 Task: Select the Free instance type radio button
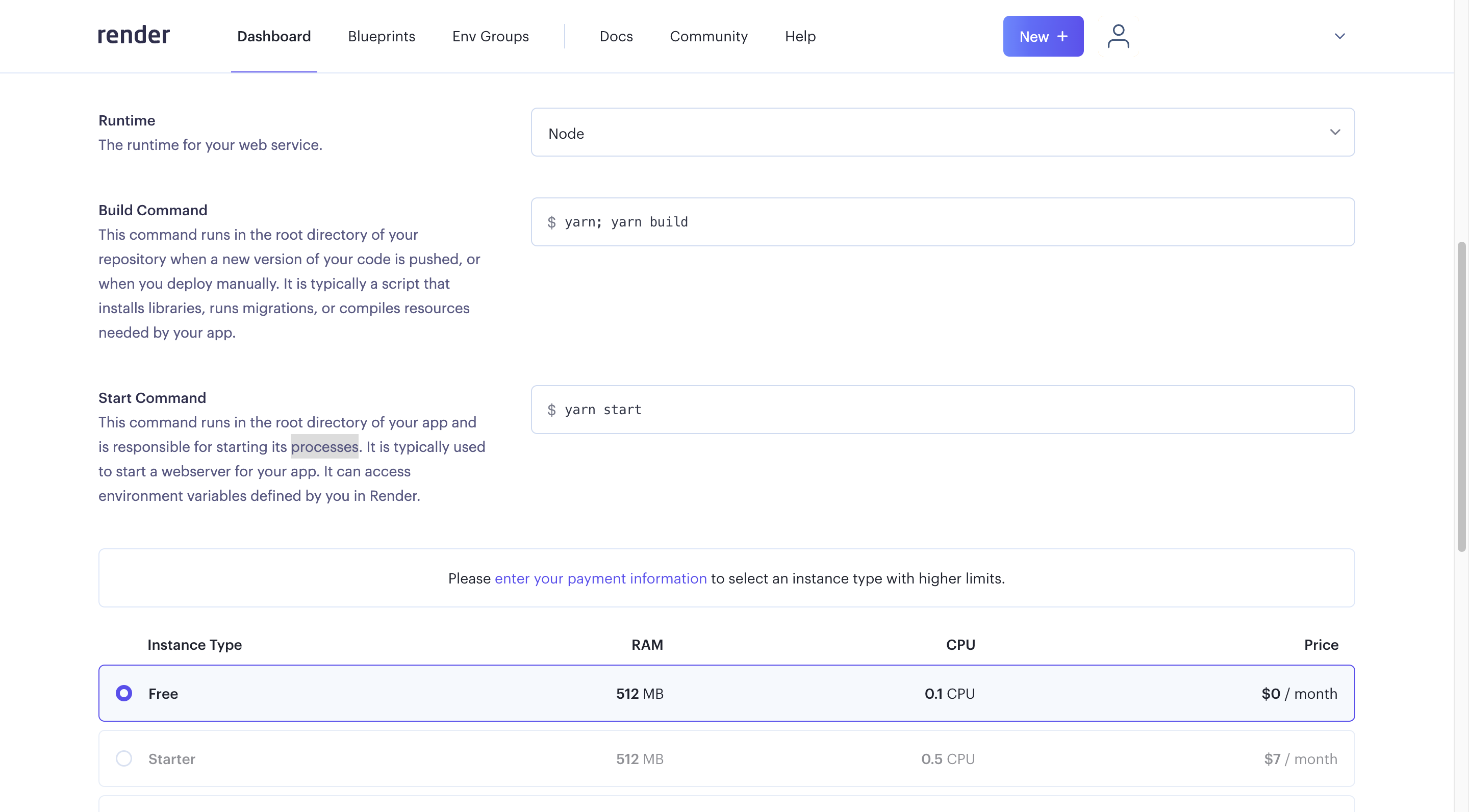tap(124, 693)
